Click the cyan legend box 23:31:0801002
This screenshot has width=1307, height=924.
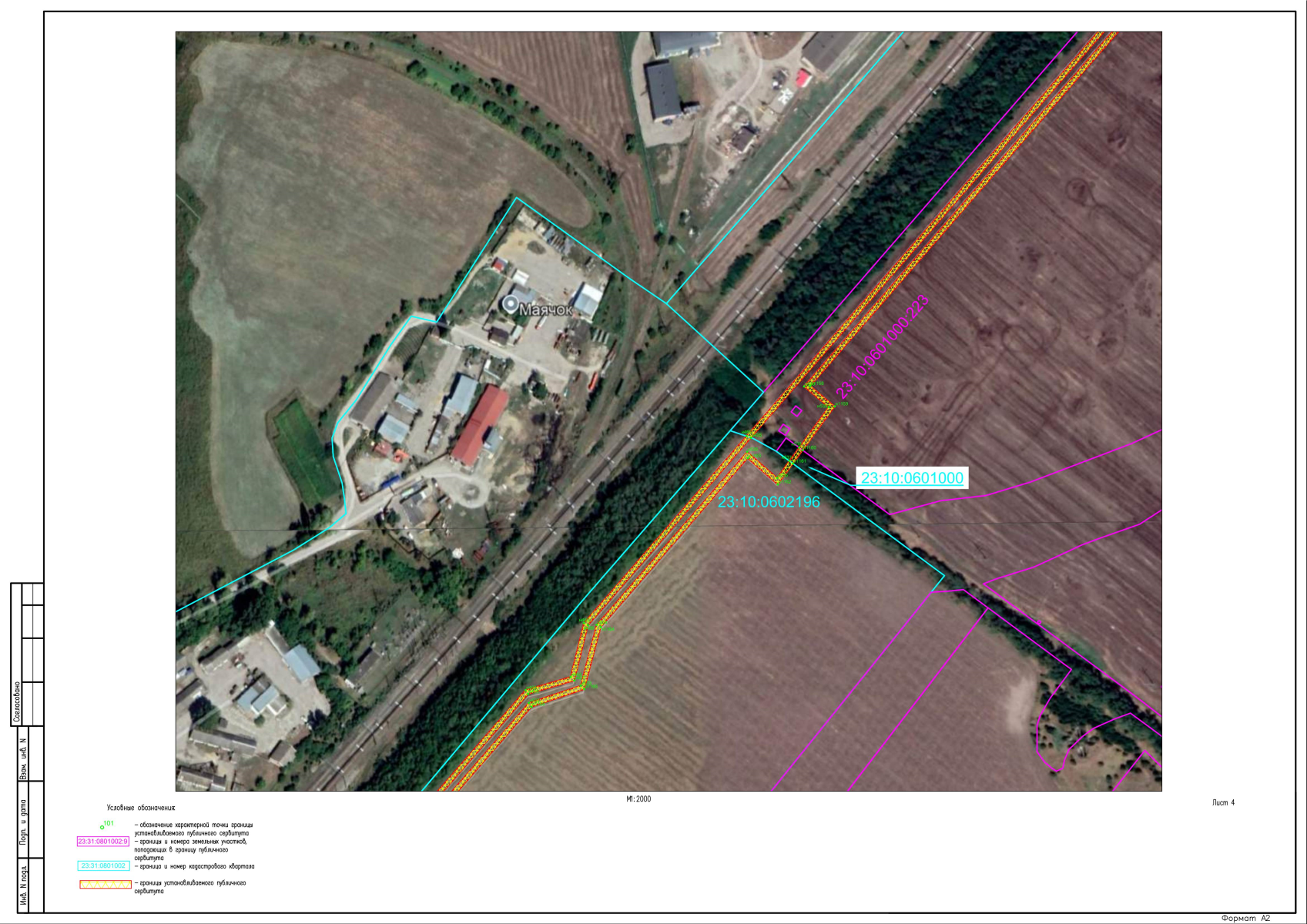(x=103, y=866)
